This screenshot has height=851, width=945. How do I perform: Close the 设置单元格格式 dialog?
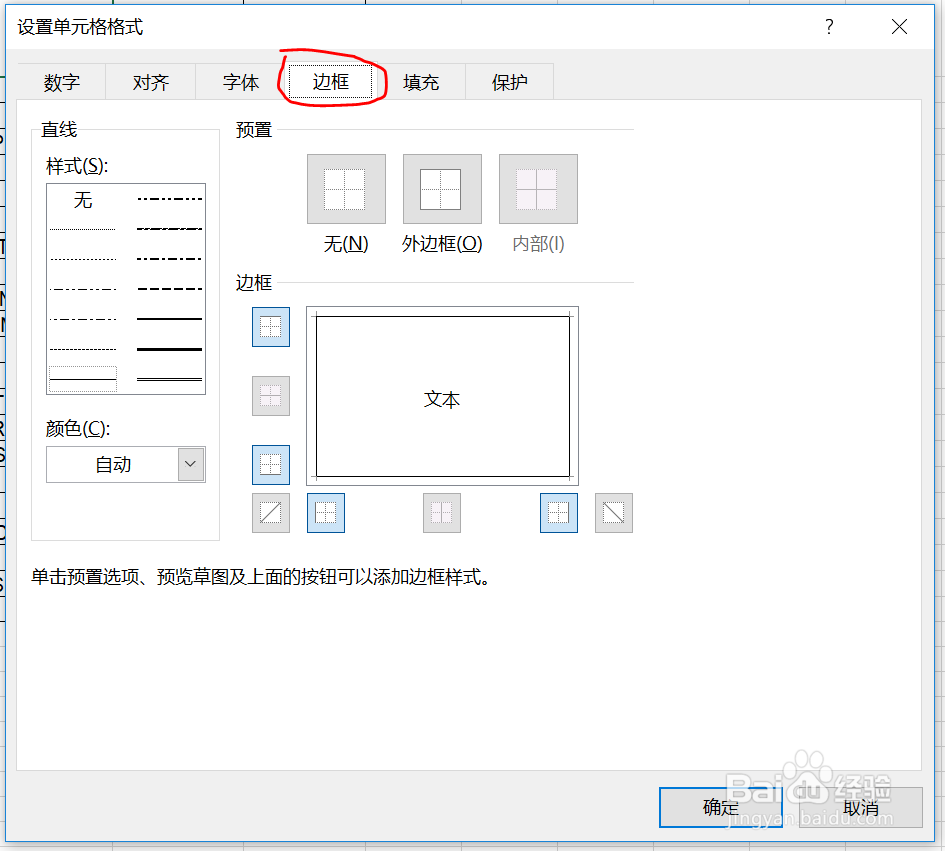[x=899, y=27]
